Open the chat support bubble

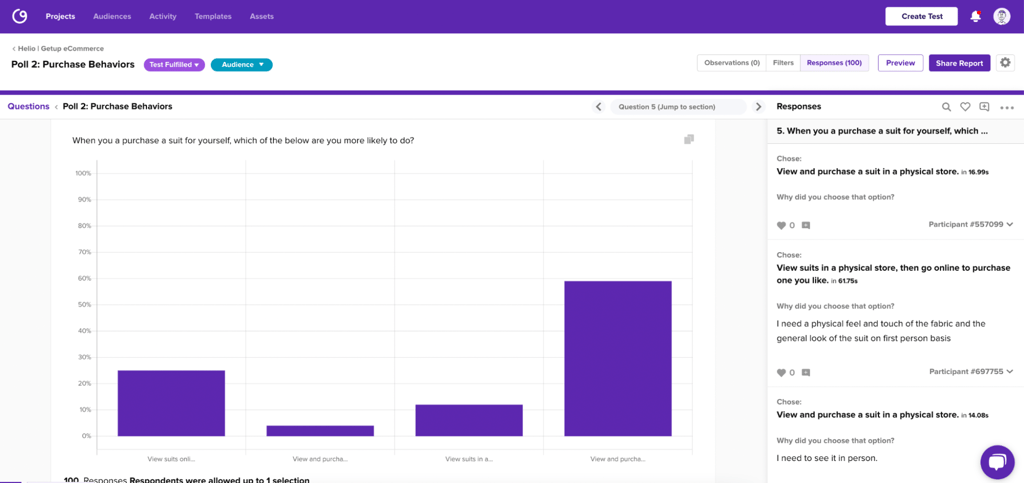[x=997, y=462]
